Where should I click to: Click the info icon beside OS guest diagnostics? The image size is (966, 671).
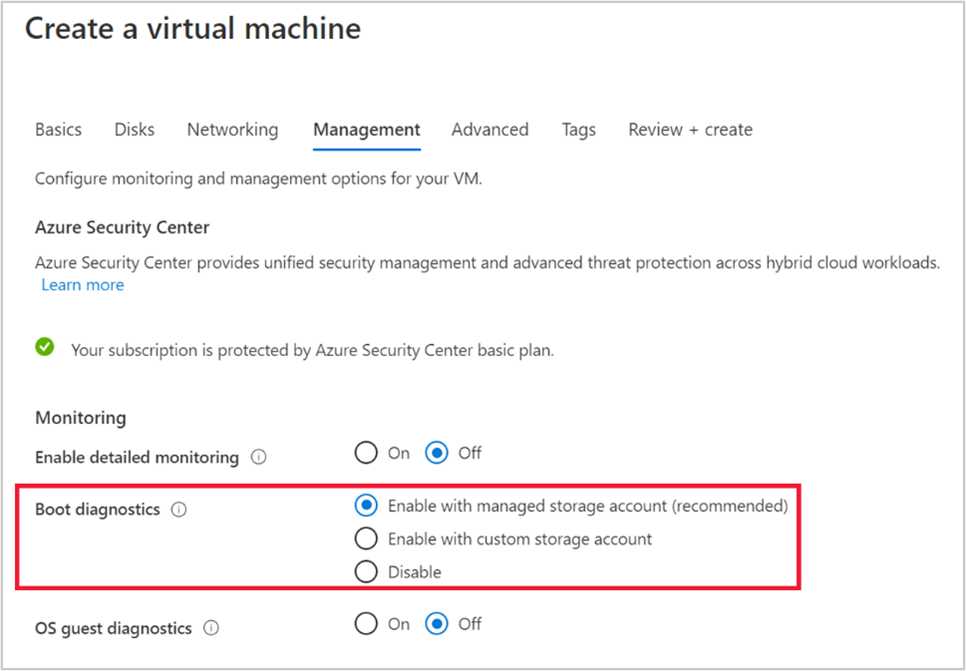tap(211, 628)
